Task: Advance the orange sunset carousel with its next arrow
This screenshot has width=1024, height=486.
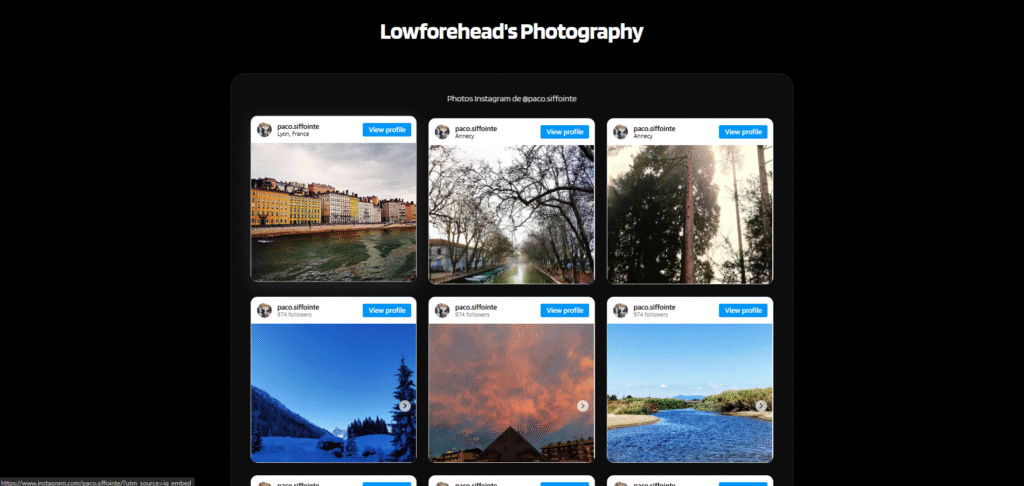Action: (583, 406)
